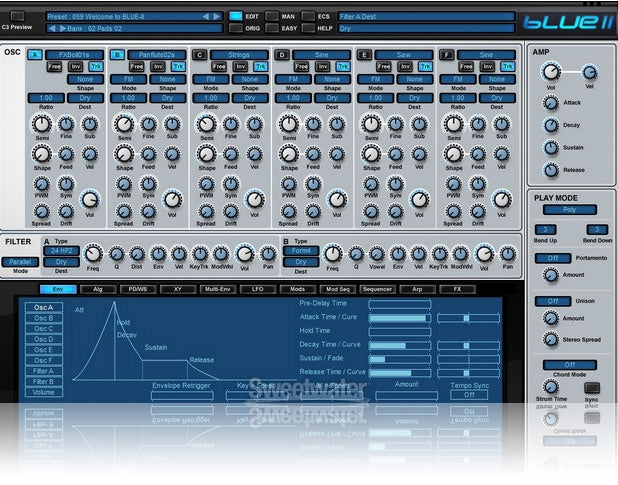Enable Oscillator C power button
Image resolution: width=618 pixels, height=485 pixels.
pyautogui.click(x=200, y=55)
